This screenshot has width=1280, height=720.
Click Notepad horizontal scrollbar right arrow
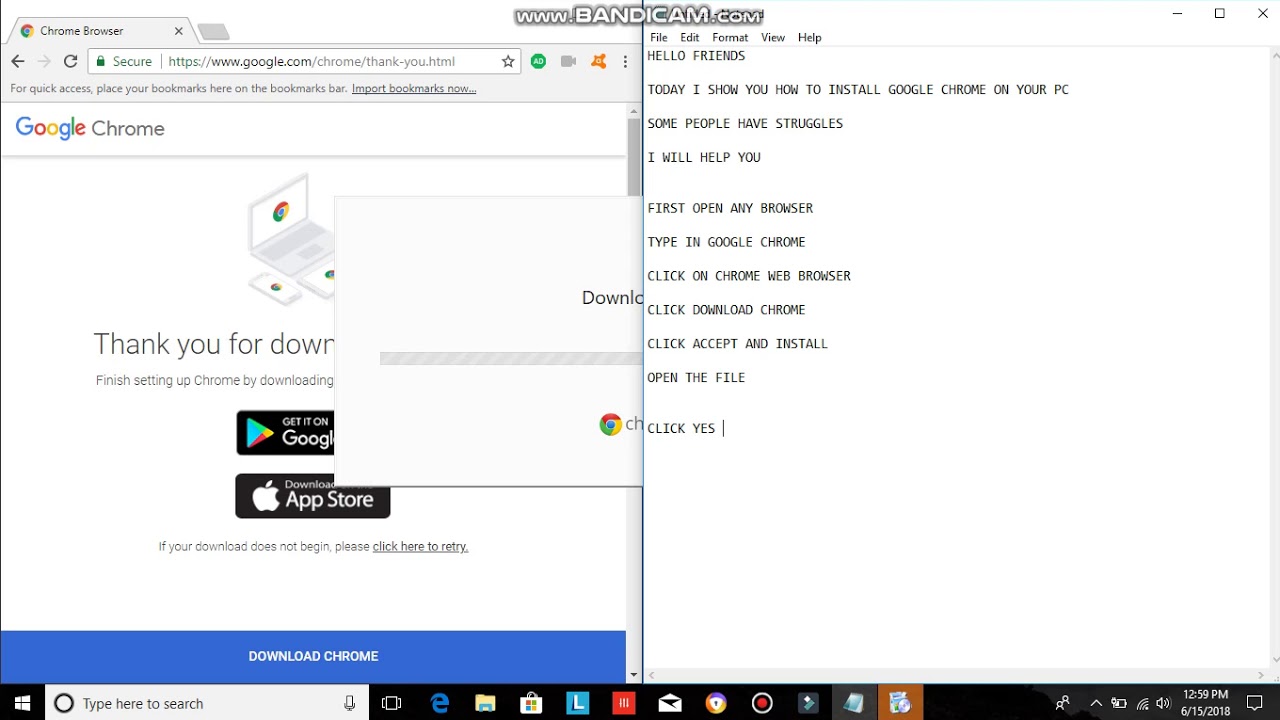[x=1260, y=675]
